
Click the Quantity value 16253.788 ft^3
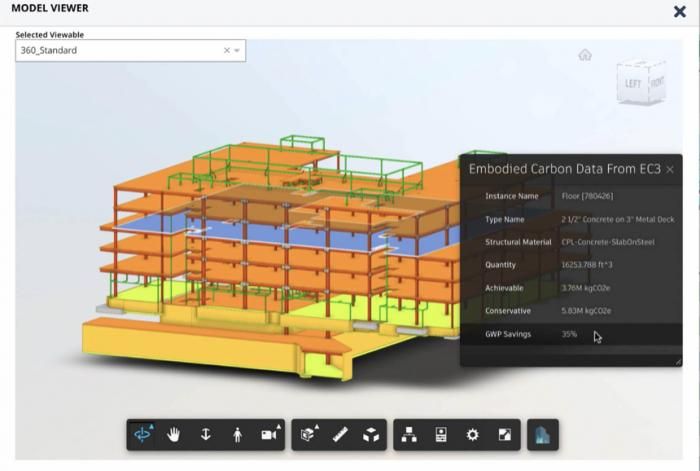point(587,265)
